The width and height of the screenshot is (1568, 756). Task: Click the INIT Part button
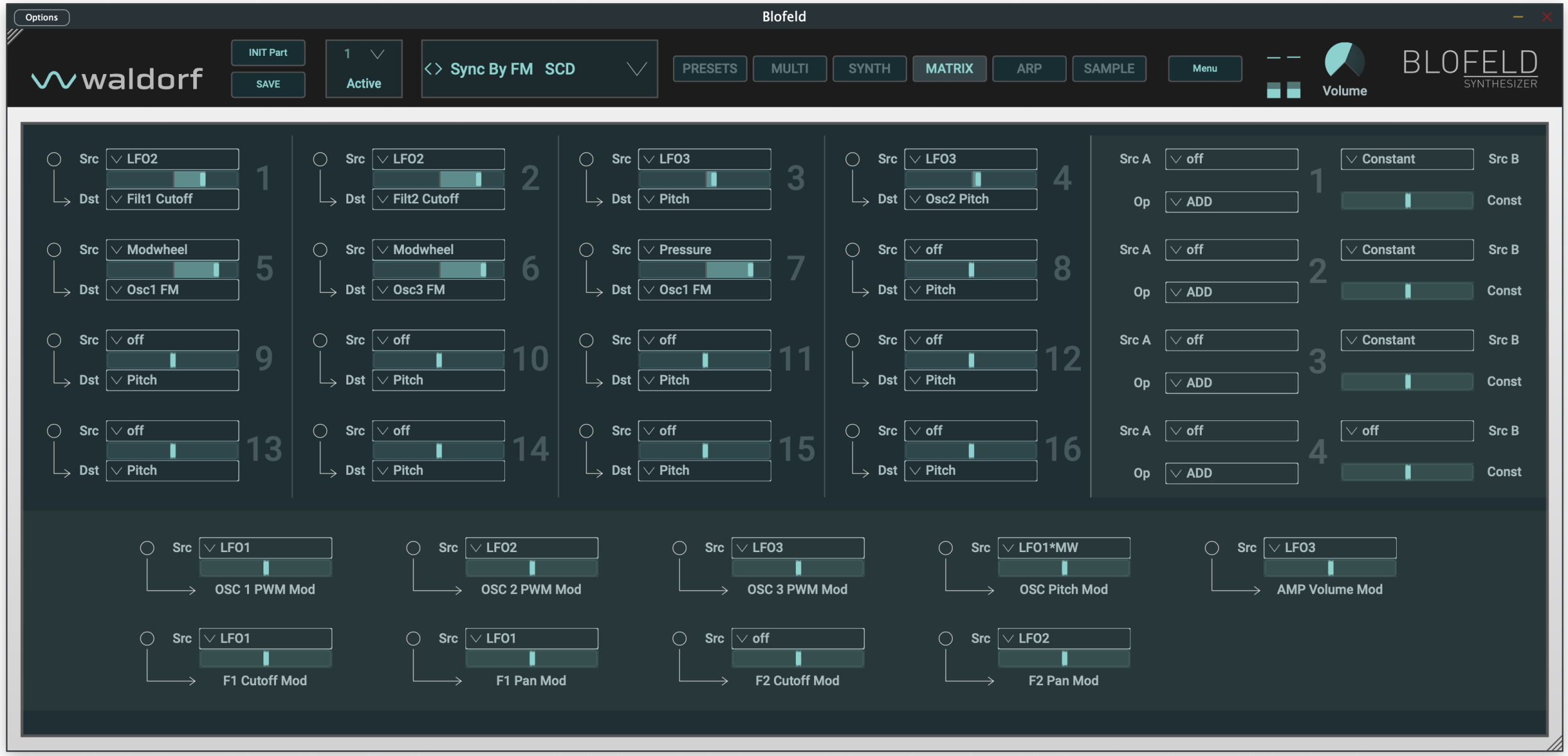coord(268,53)
